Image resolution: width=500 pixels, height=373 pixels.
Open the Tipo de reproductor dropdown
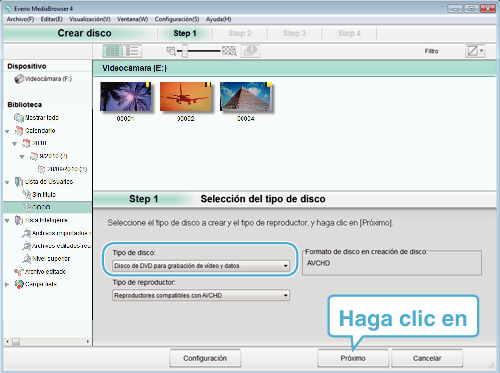pos(201,295)
